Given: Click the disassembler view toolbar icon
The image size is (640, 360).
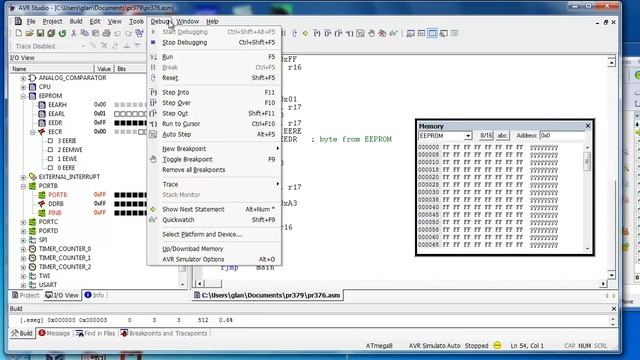Looking at the screenshot, I should click(x=454, y=33).
